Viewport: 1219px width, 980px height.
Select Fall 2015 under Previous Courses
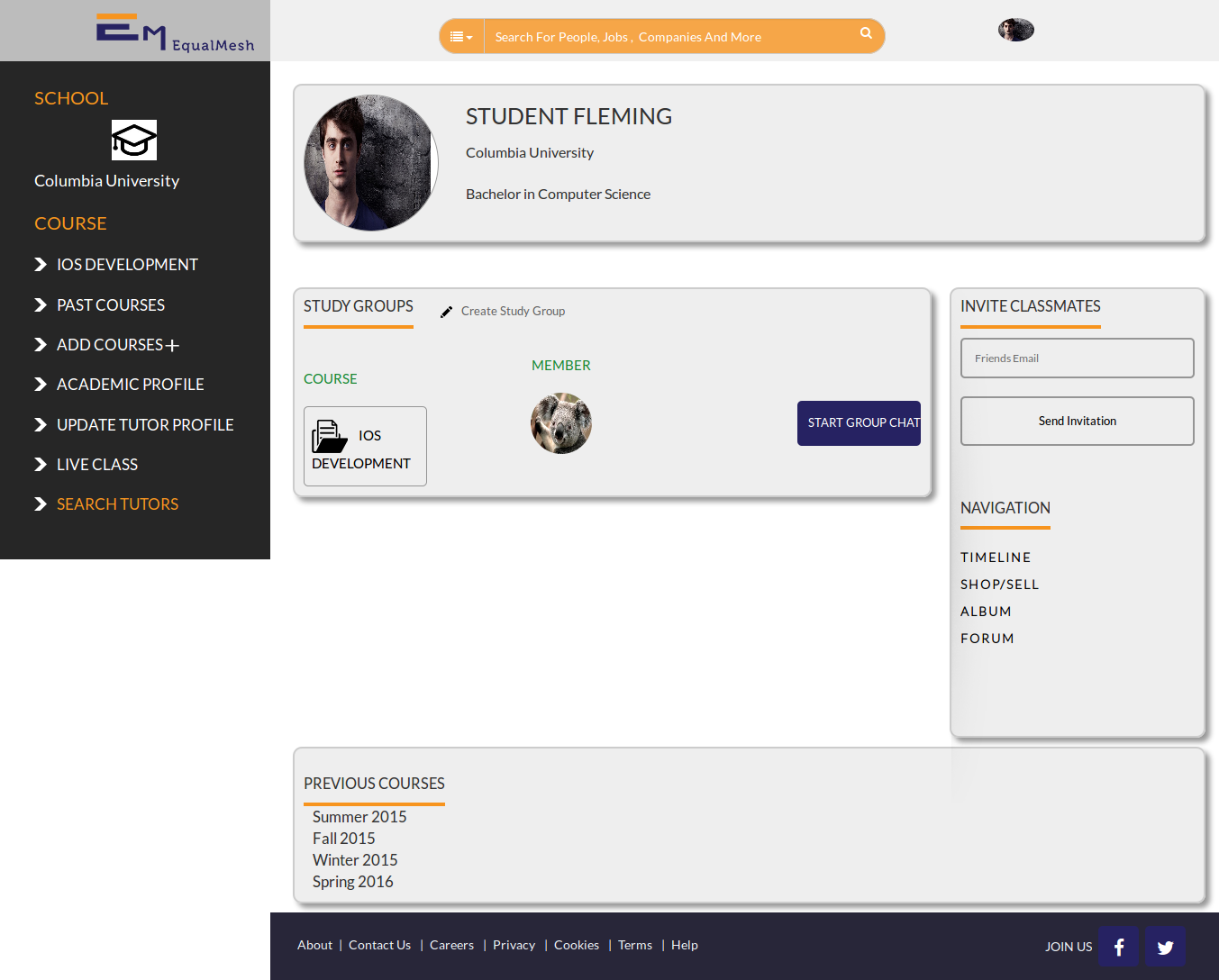click(x=344, y=838)
